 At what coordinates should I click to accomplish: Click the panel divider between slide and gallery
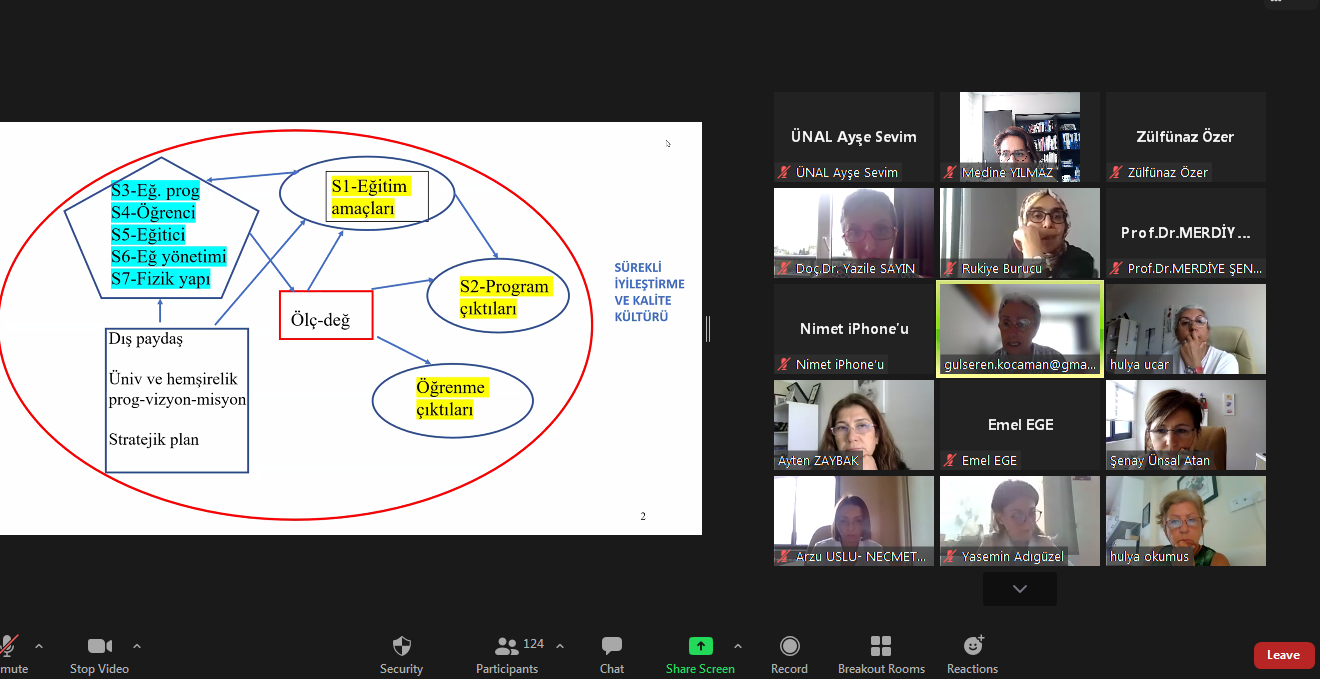pyautogui.click(x=709, y=329)
